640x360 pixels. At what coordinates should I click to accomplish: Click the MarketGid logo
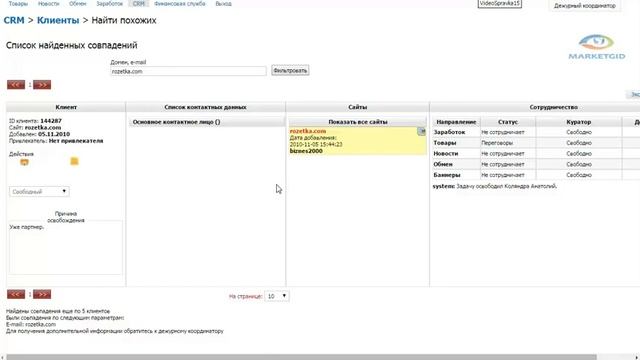(x=597, y=47)
